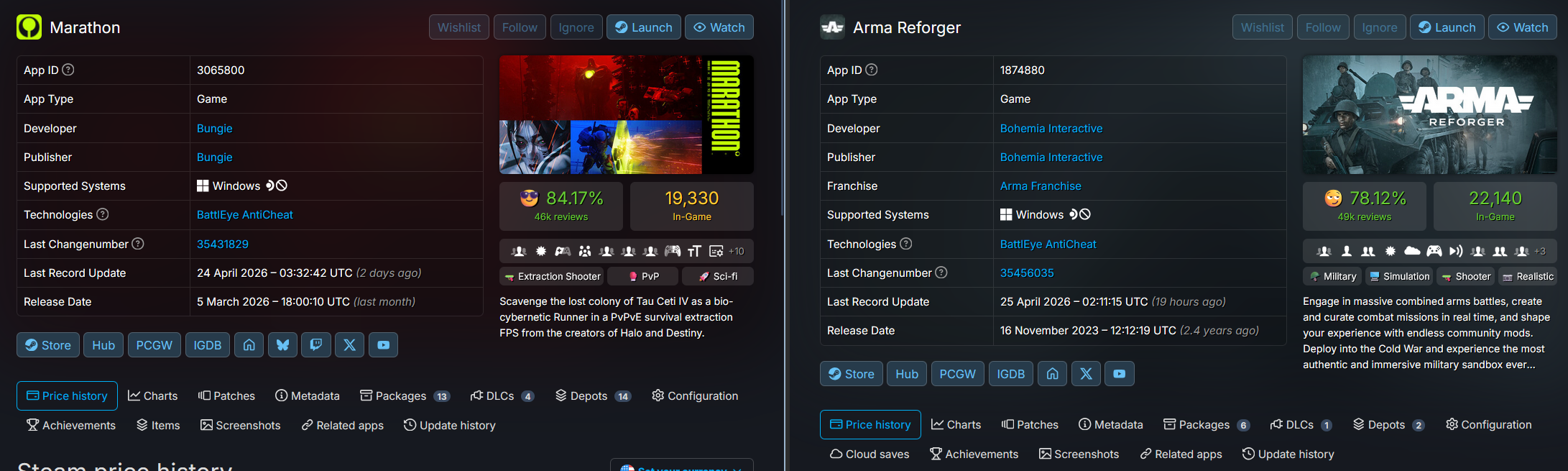Launch Marathon via the Launch button
Screen dimensions: 1568x471
[644, 27]
